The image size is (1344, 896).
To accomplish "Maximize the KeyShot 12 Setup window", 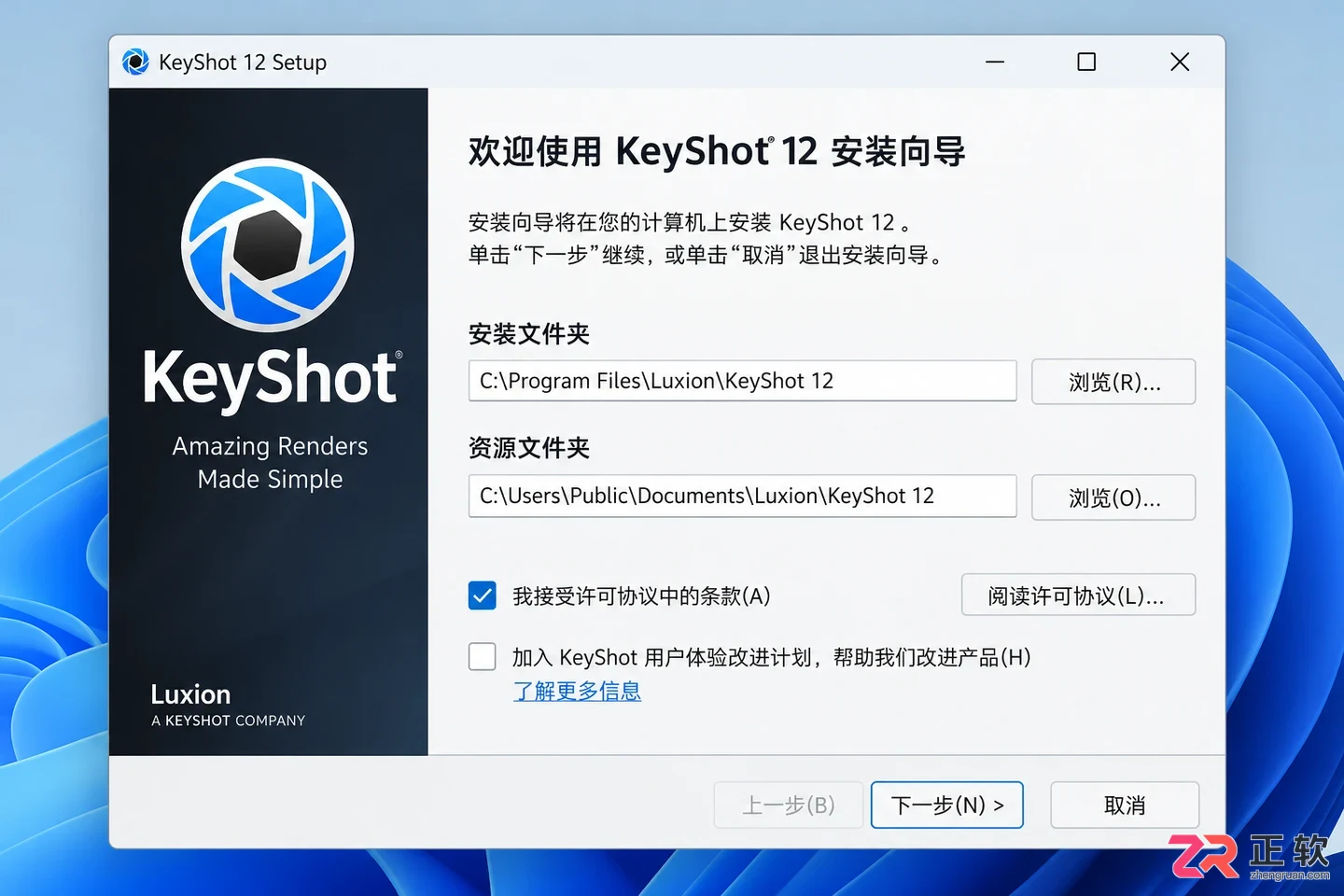I will click(x=1086, y=62).
